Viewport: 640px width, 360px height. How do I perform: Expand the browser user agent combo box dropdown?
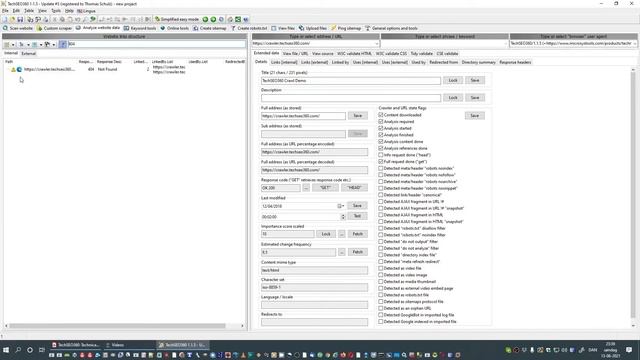tap(635, 43)
